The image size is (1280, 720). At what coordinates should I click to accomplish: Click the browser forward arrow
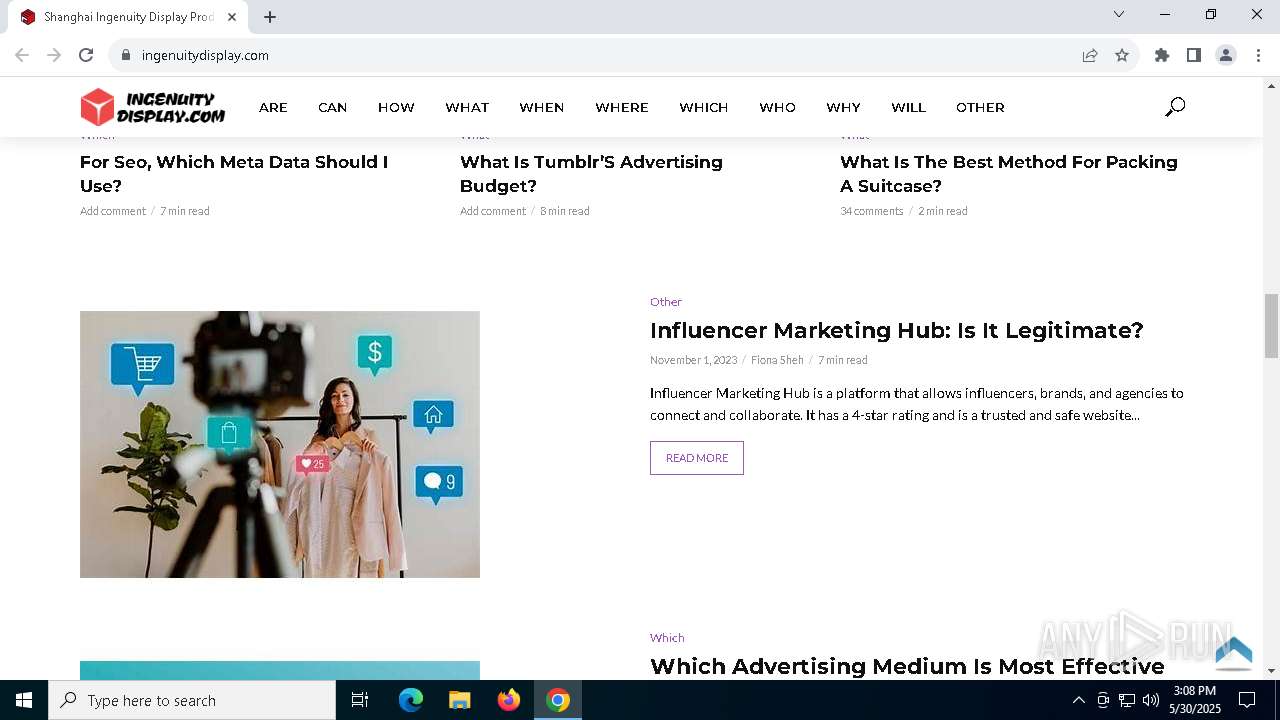tap(54, 55)
